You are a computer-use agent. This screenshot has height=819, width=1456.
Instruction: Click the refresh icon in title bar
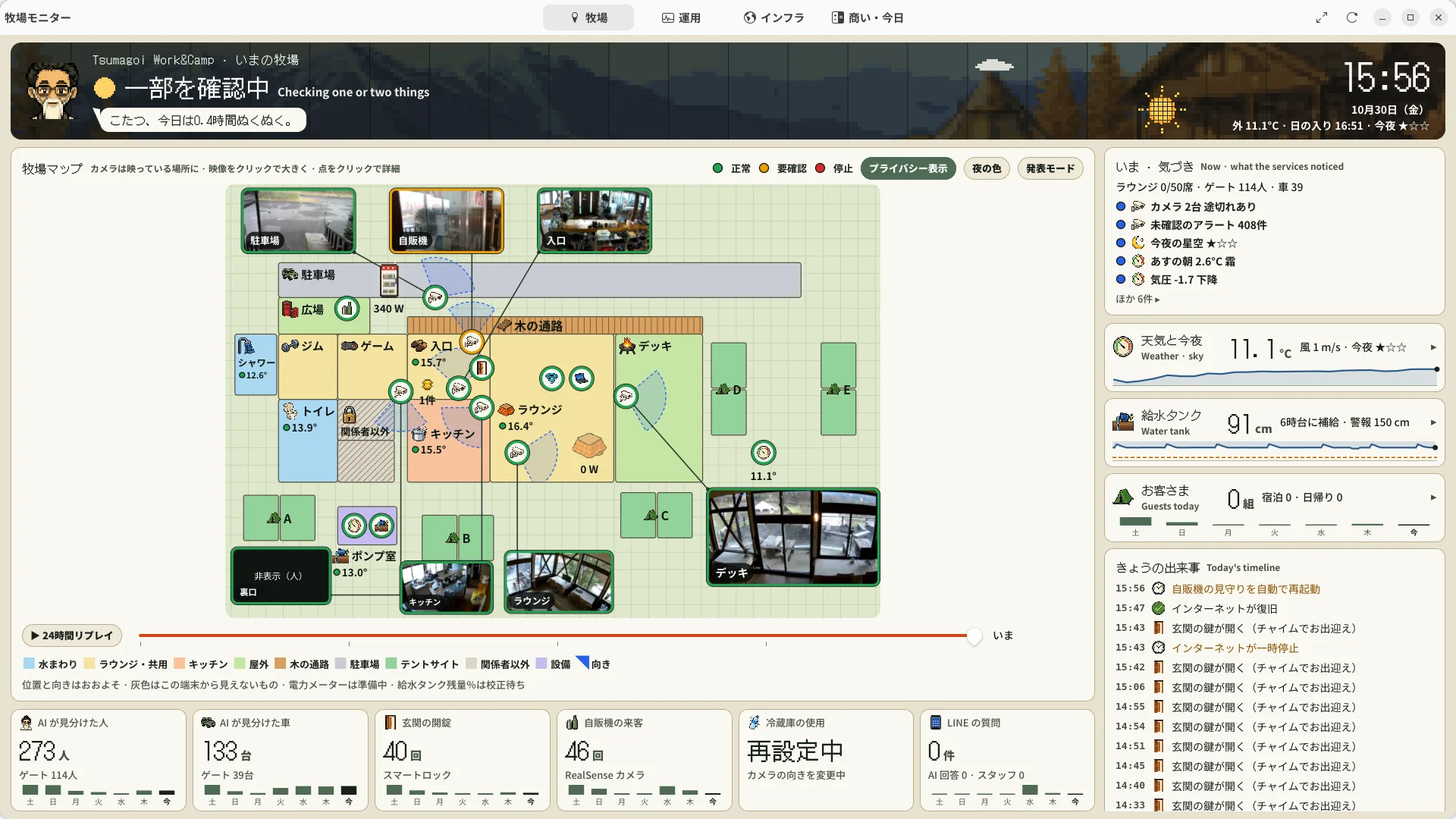point(1351,17)
